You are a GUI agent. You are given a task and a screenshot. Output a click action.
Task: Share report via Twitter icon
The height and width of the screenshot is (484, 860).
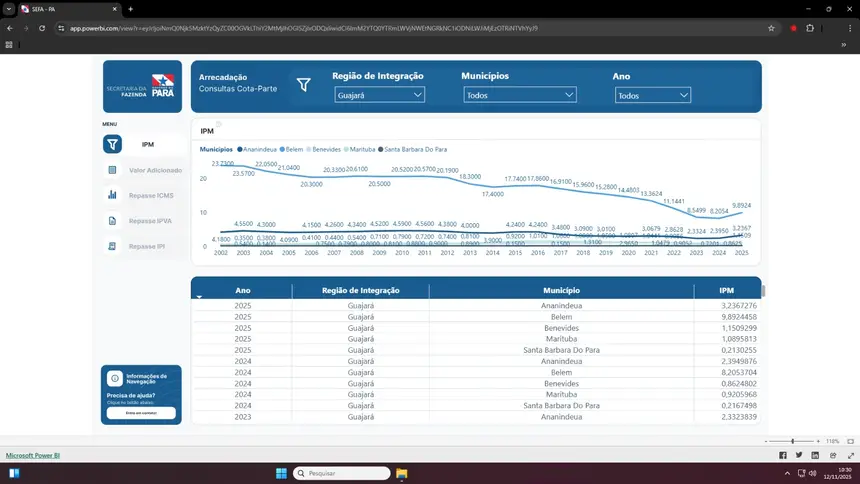798,455
